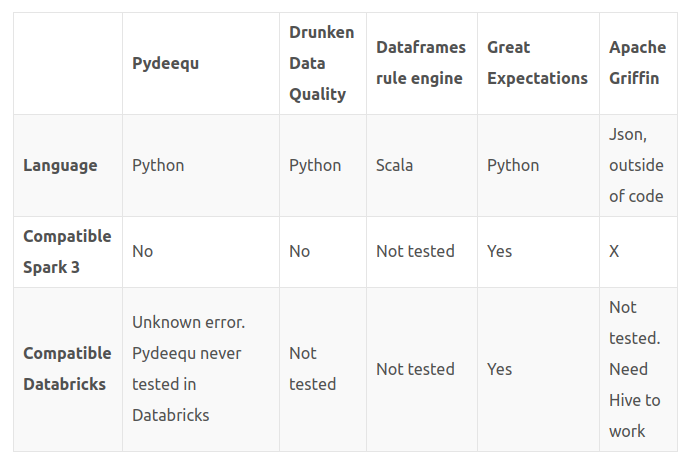Click the Scala language cell
Screen dimensions: 691x460
click(x=397, y=165)
